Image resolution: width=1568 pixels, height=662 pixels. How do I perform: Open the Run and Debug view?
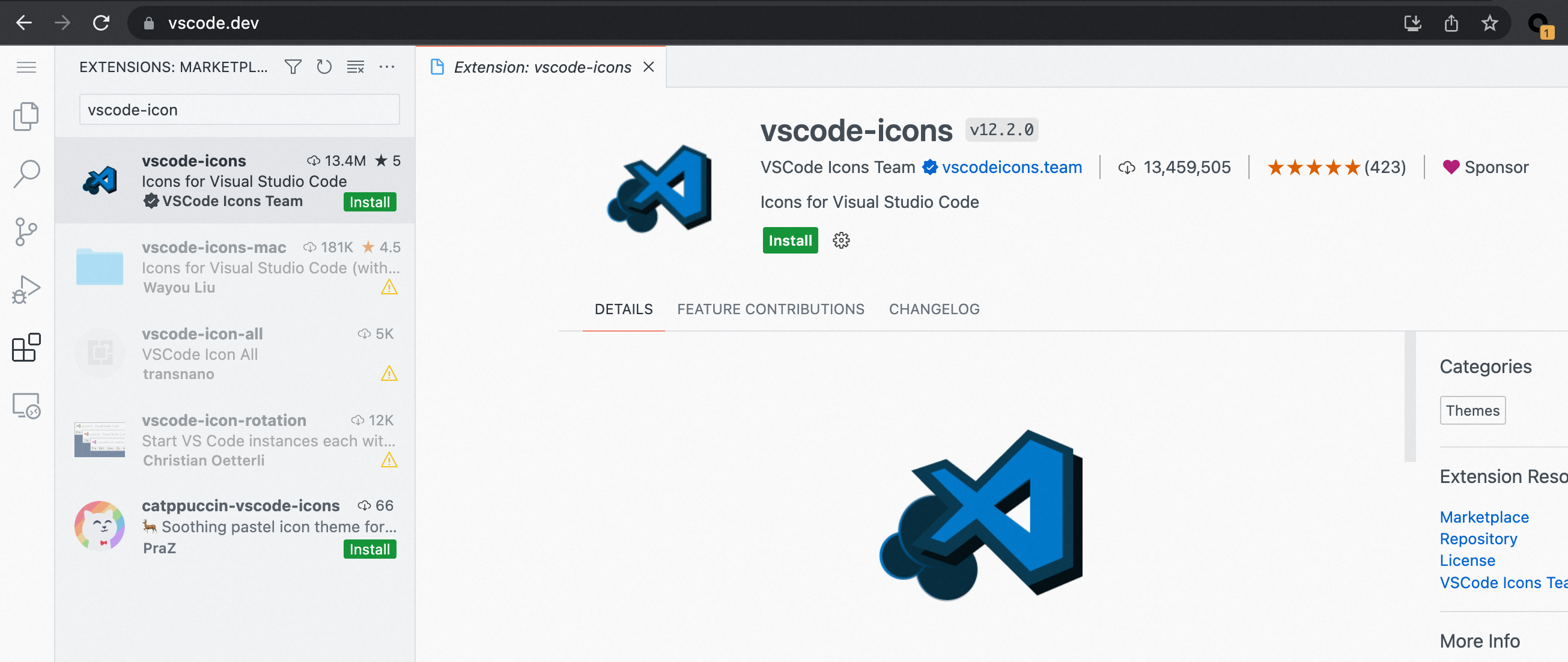[26, 290]
